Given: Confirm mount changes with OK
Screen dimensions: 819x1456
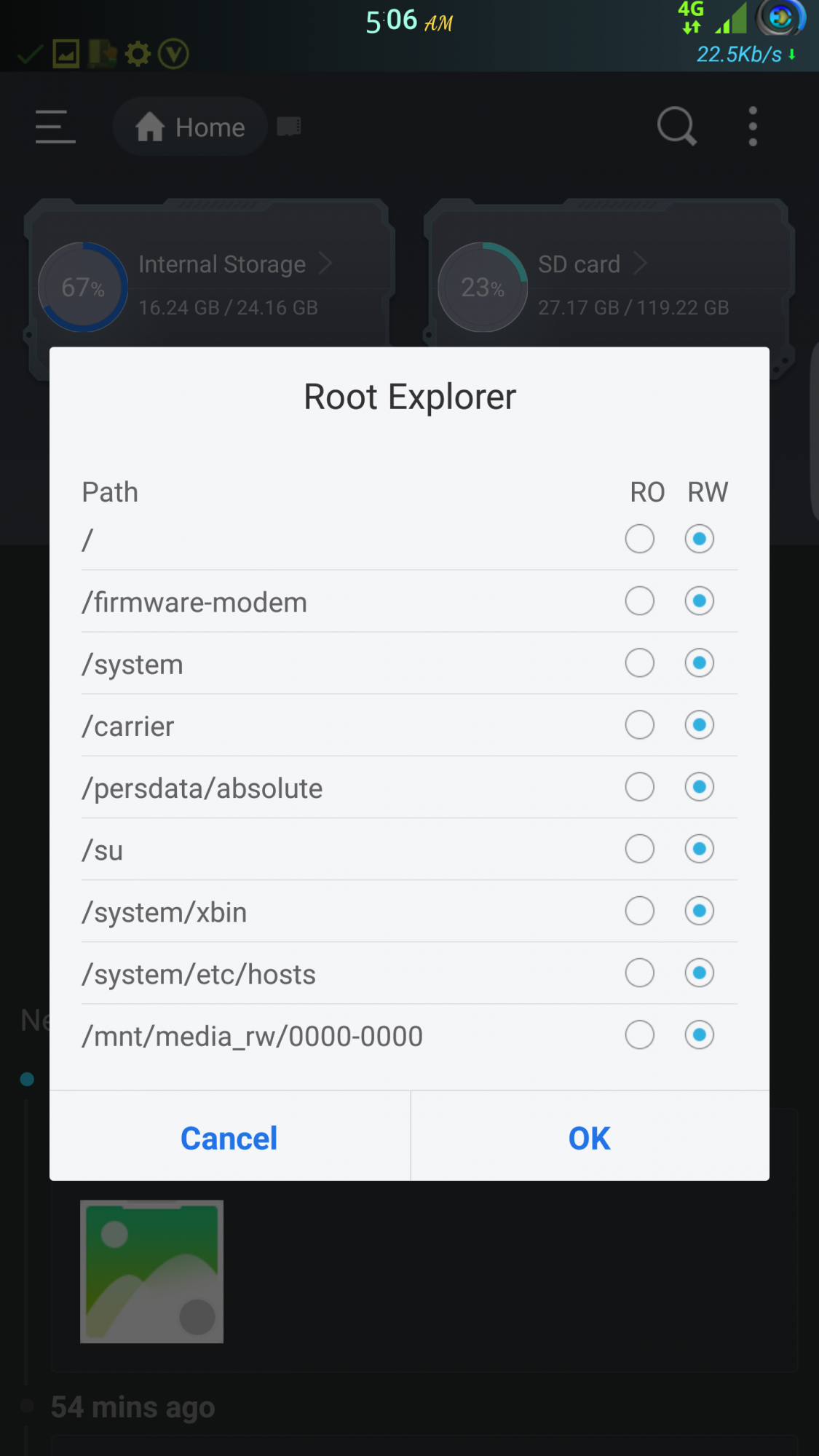Looking at the screenshot, I should tap(590, 1138).
